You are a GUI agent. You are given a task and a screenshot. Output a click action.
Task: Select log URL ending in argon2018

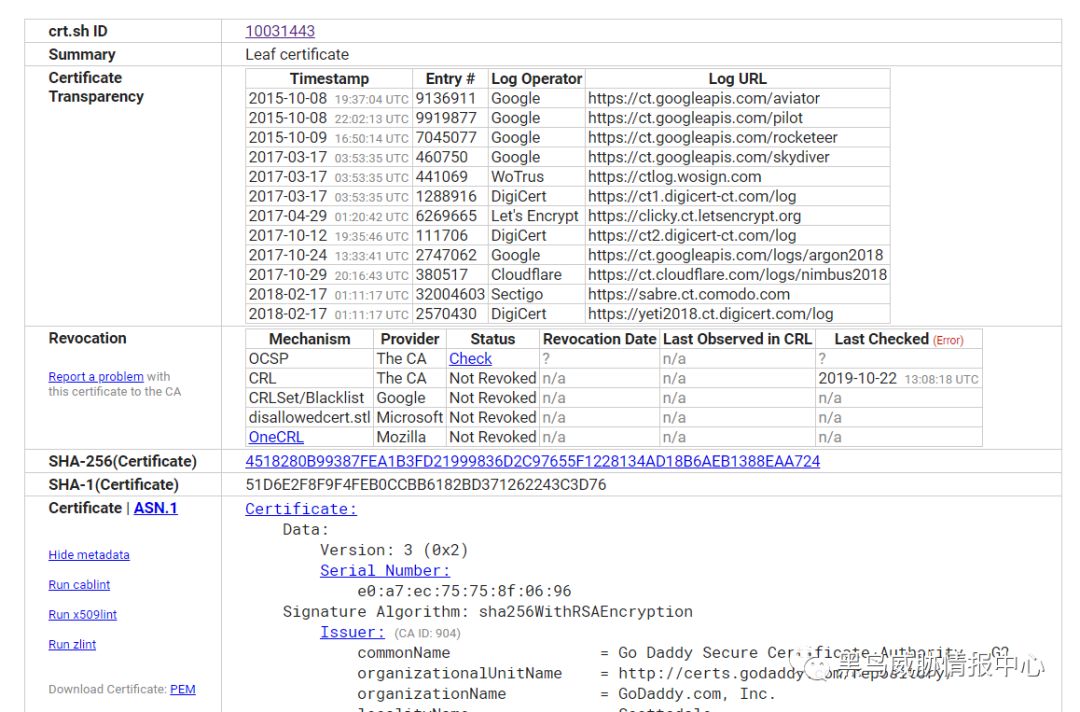tap(736, 255)
